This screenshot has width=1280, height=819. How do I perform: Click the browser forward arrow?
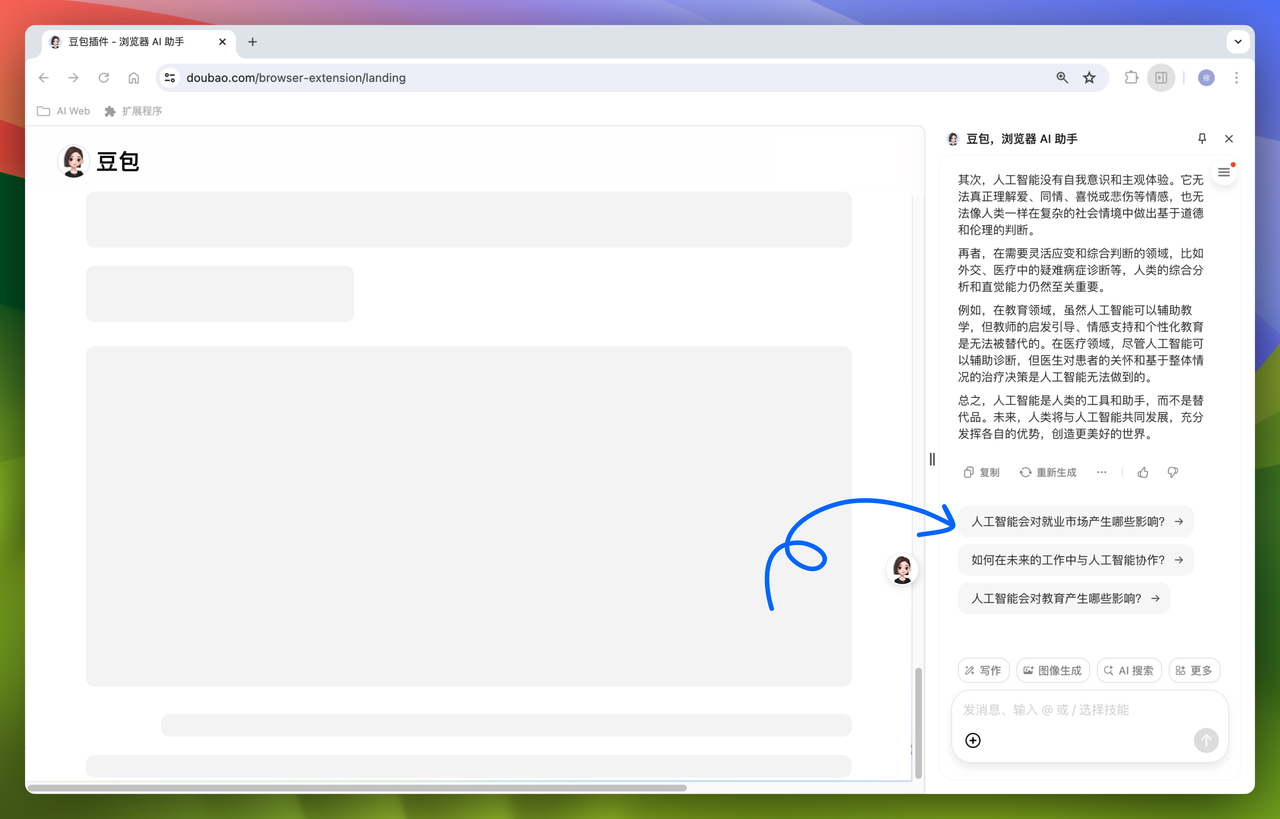74,78
